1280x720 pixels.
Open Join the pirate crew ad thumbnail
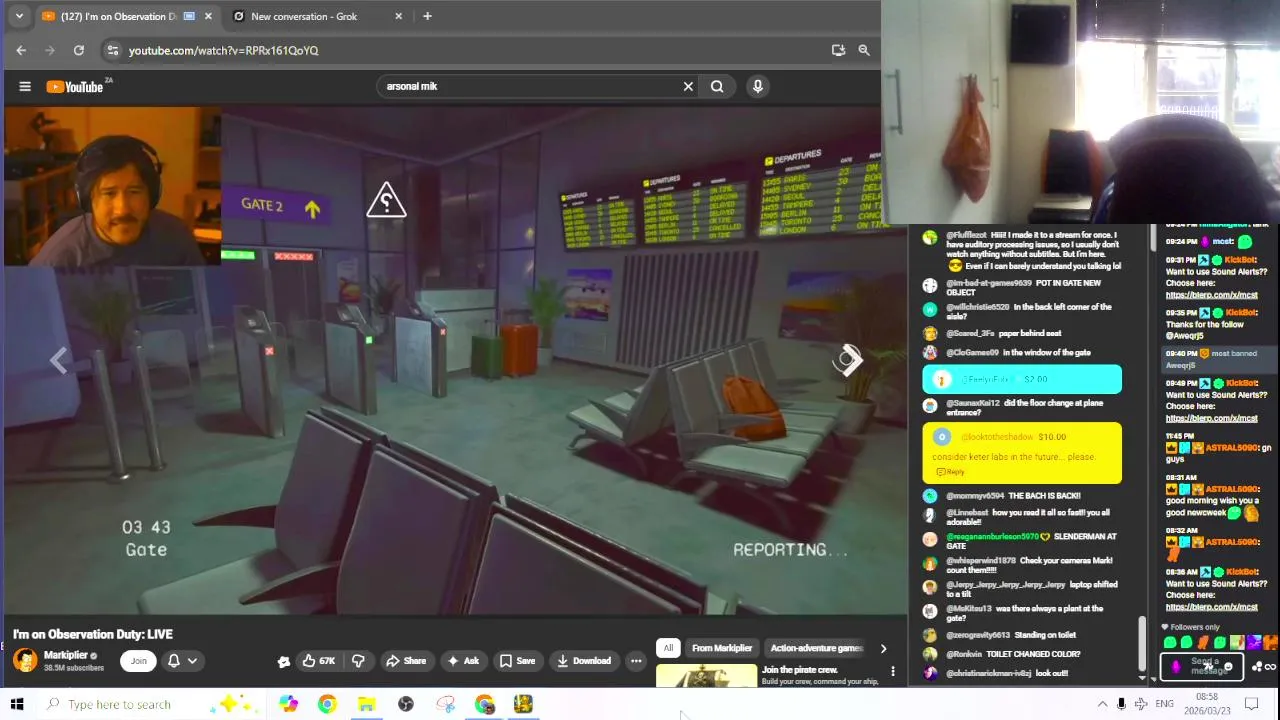tap(707, 676)
